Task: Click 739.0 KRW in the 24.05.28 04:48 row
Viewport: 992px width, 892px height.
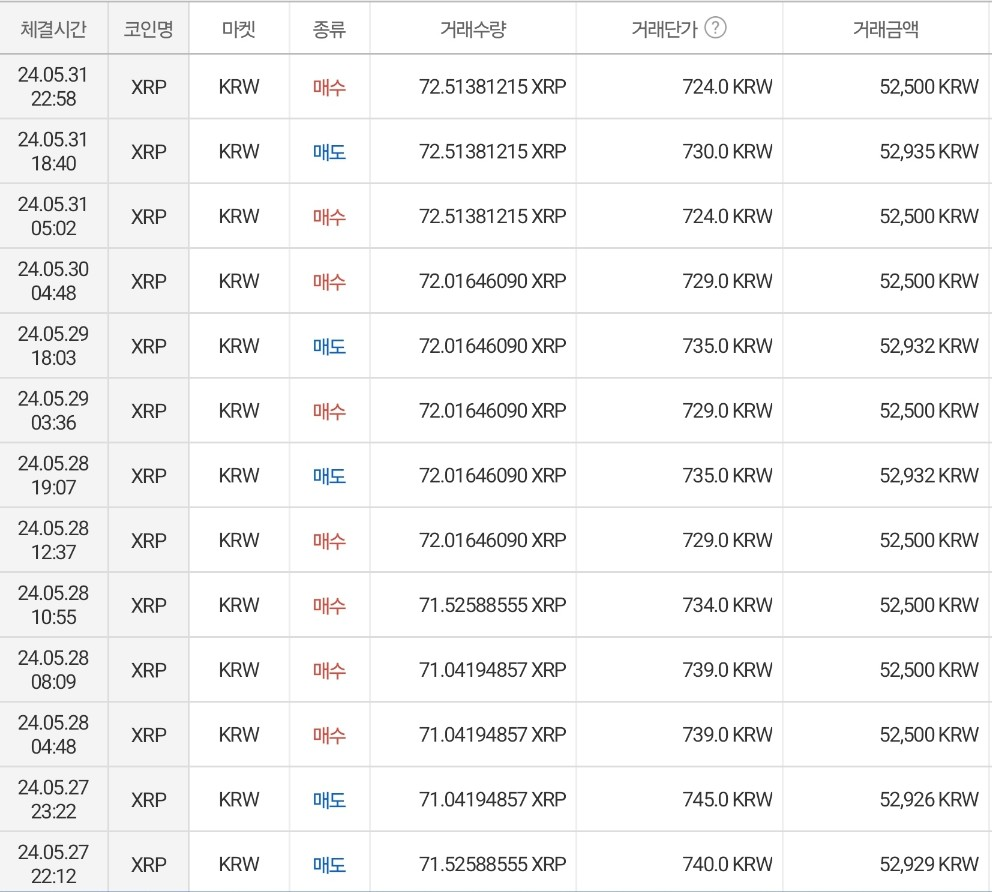Action: (x=728, y=734)
